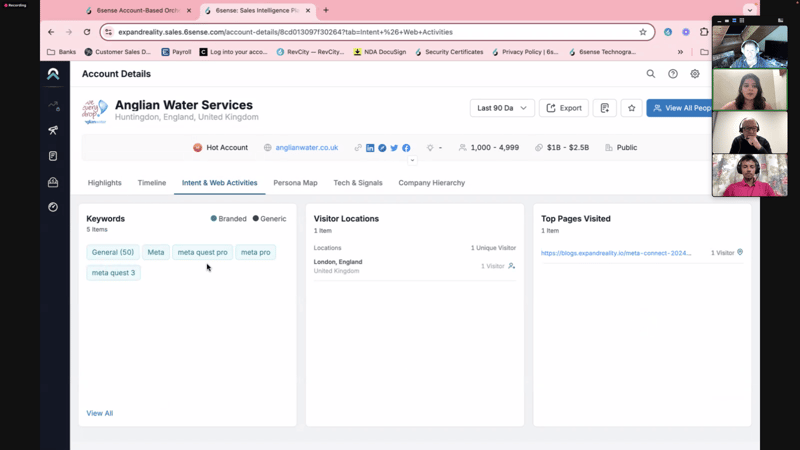Click the copy link chain icon
The image size is (800, 450).
358,148
